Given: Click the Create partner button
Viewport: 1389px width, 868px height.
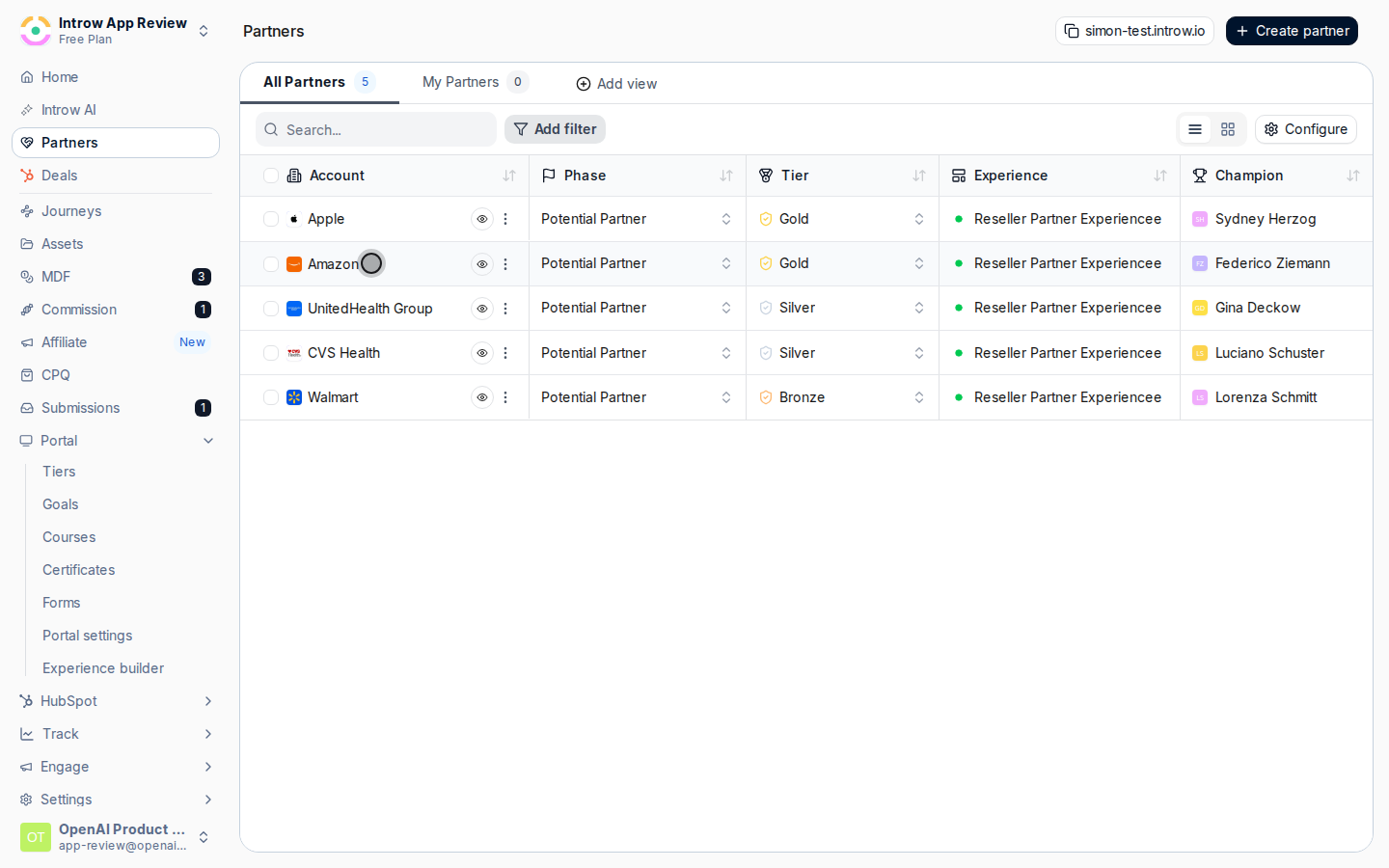Looking at the screenshot, I should click(x=1292, y=31).
